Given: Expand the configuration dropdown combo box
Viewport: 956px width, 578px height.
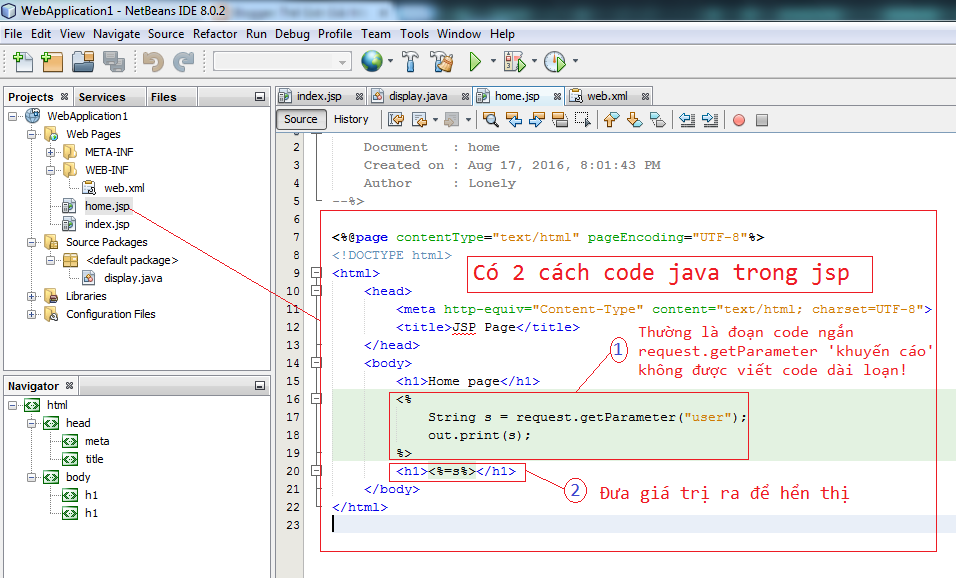Looking at the screenshot, I should [x=340, y=61].
